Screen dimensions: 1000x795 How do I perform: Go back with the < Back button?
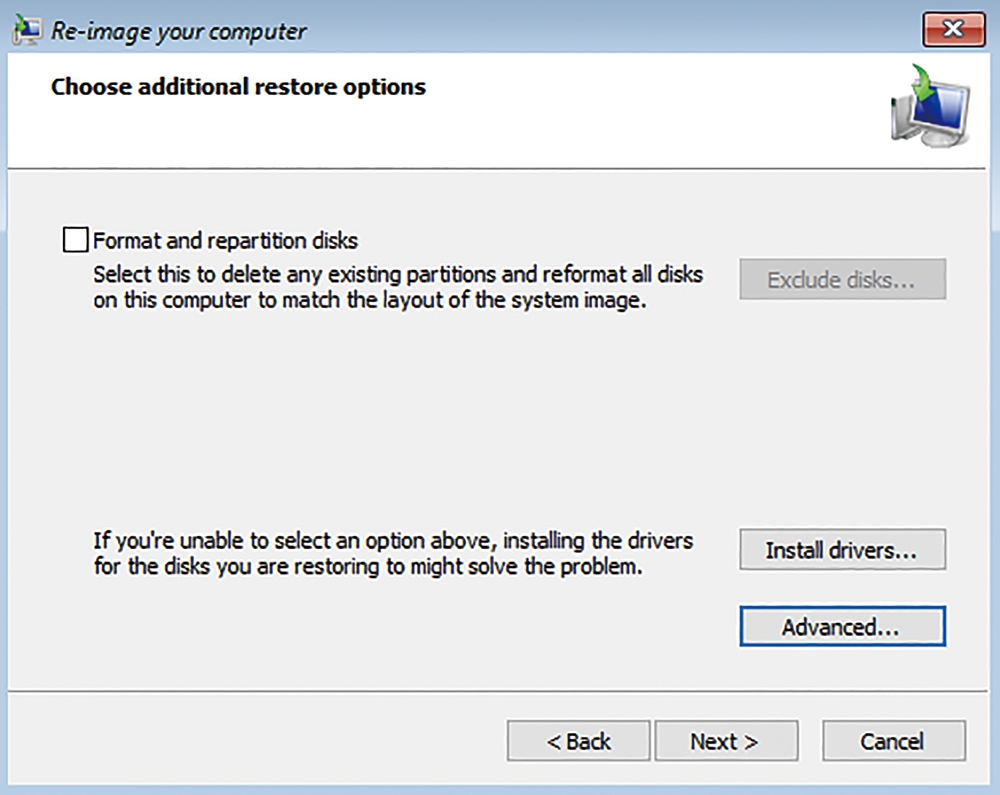(x=578, y=741)
